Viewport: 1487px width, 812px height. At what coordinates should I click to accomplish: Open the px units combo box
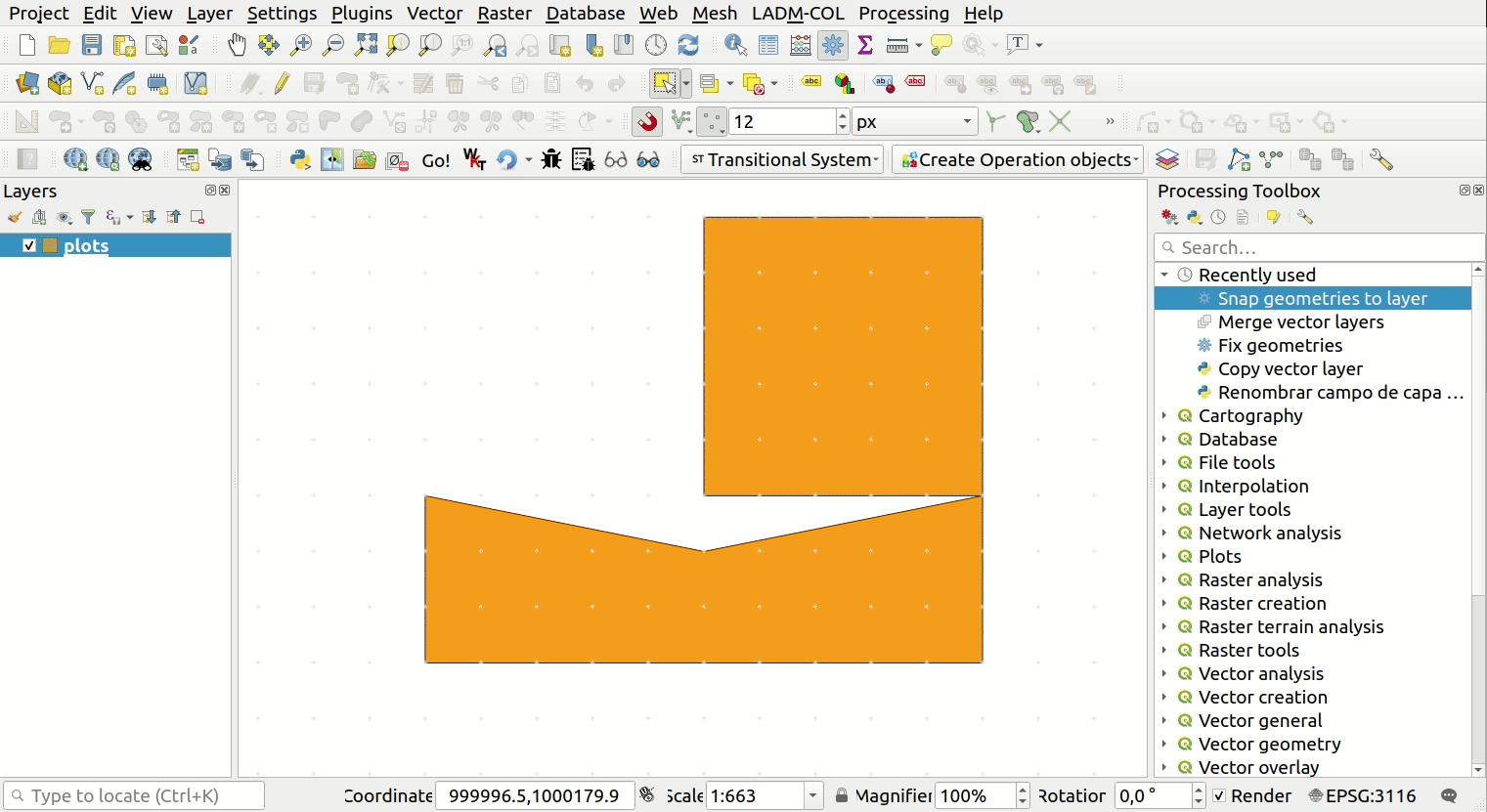click(913, 121)
